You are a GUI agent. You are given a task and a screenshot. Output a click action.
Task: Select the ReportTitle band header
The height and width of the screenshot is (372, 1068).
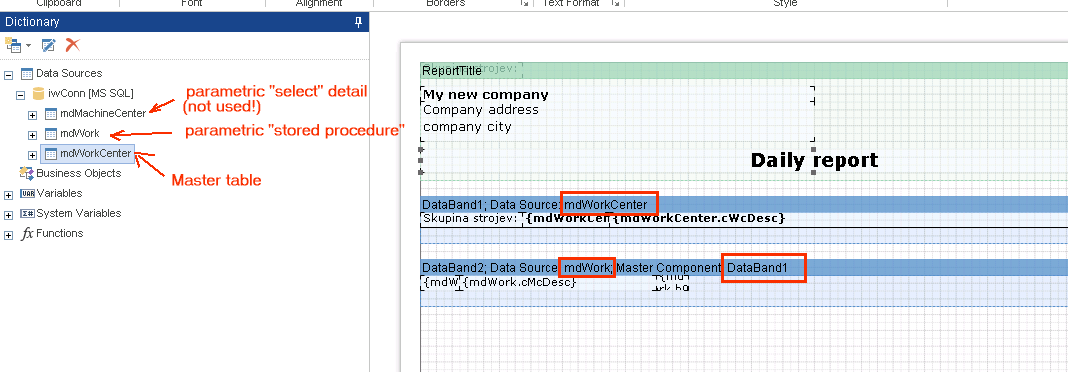pyautogui.click(x=744, y=71)
